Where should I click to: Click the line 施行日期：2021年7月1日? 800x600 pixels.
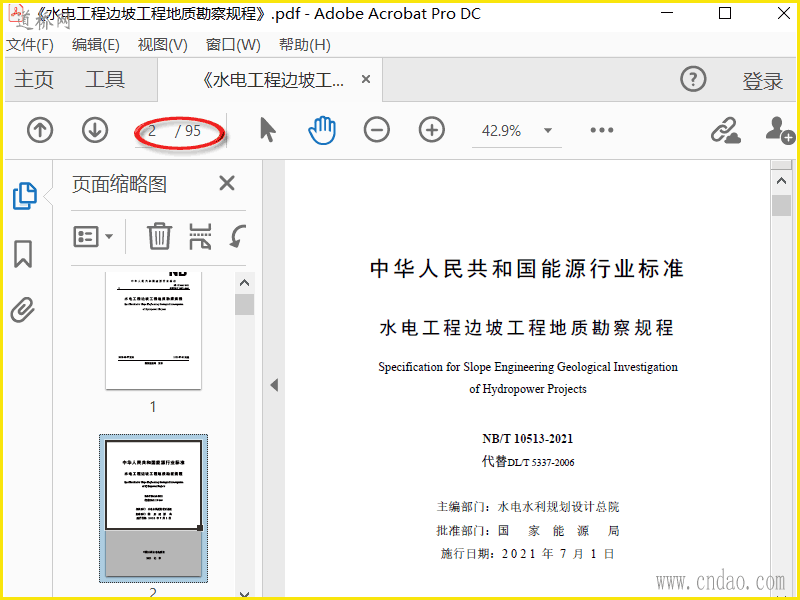(x=528, y=554)
